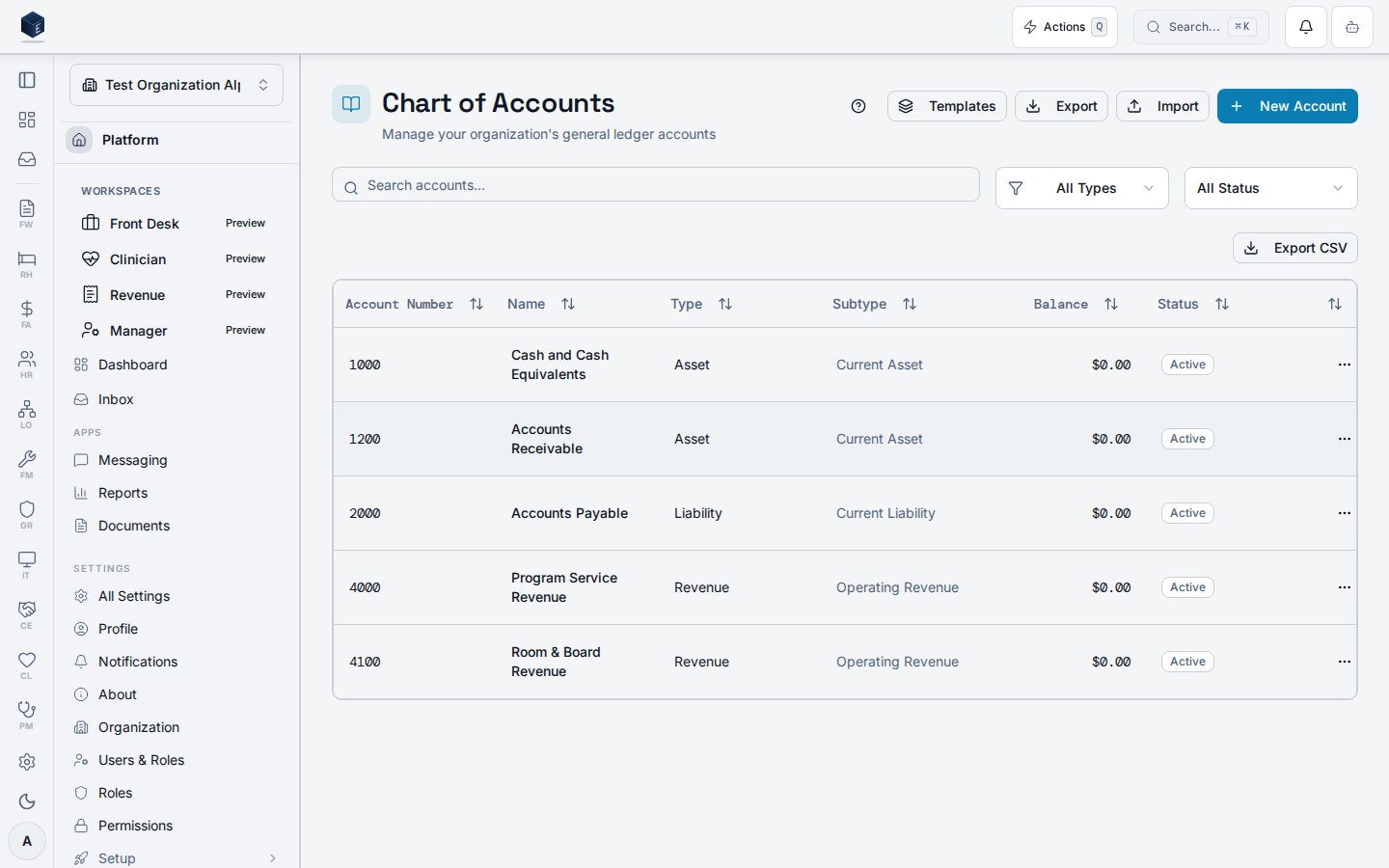Go to Dashboard in sidebar

(177, 365)
